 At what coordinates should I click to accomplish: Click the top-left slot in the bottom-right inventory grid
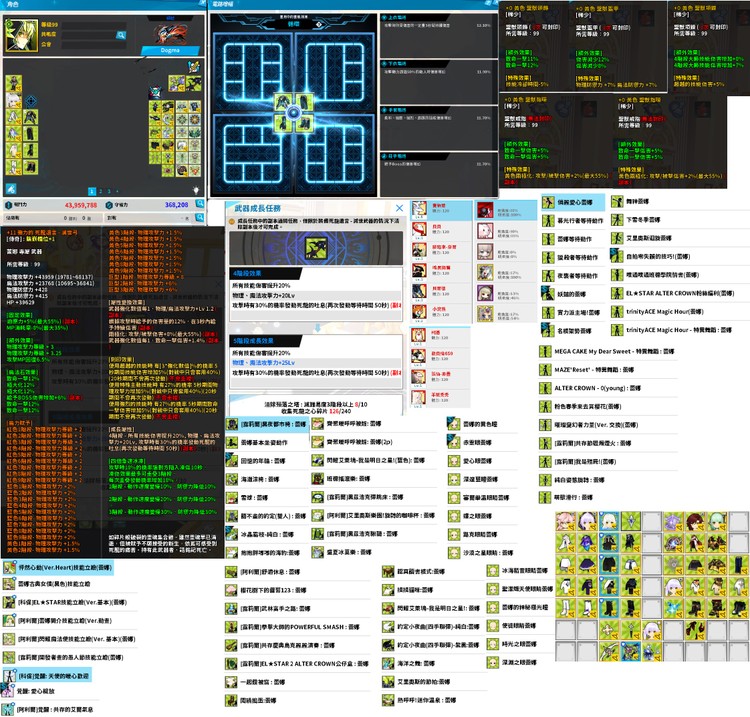point(565,520)
